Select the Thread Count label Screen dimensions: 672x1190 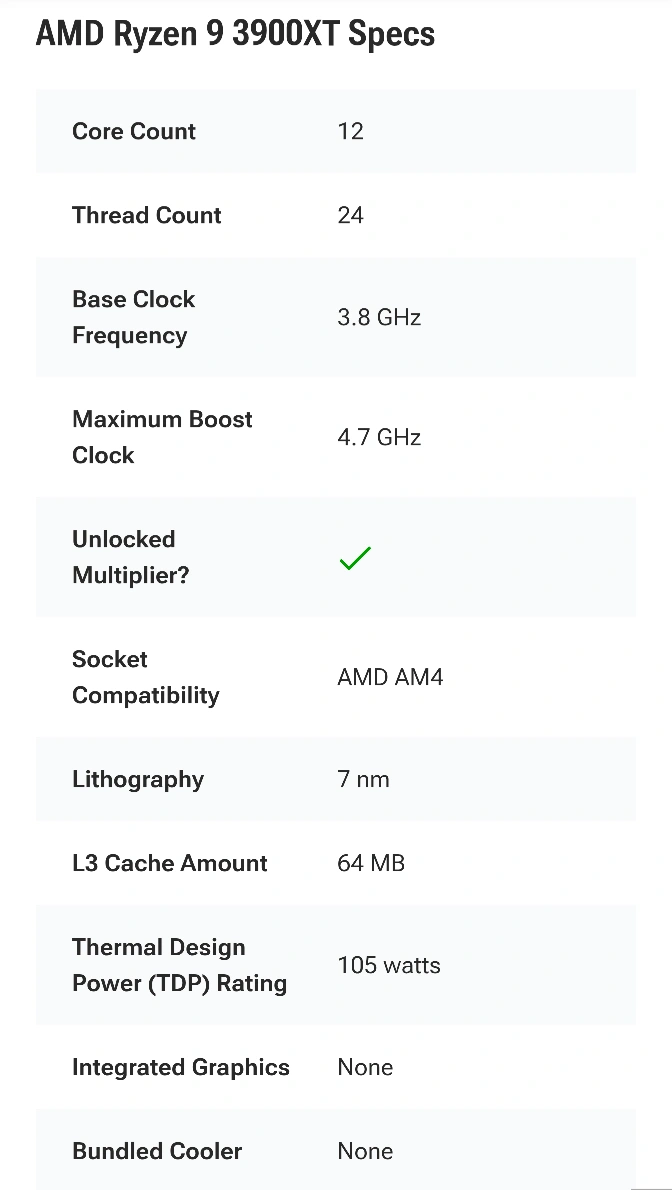(147, 216)
